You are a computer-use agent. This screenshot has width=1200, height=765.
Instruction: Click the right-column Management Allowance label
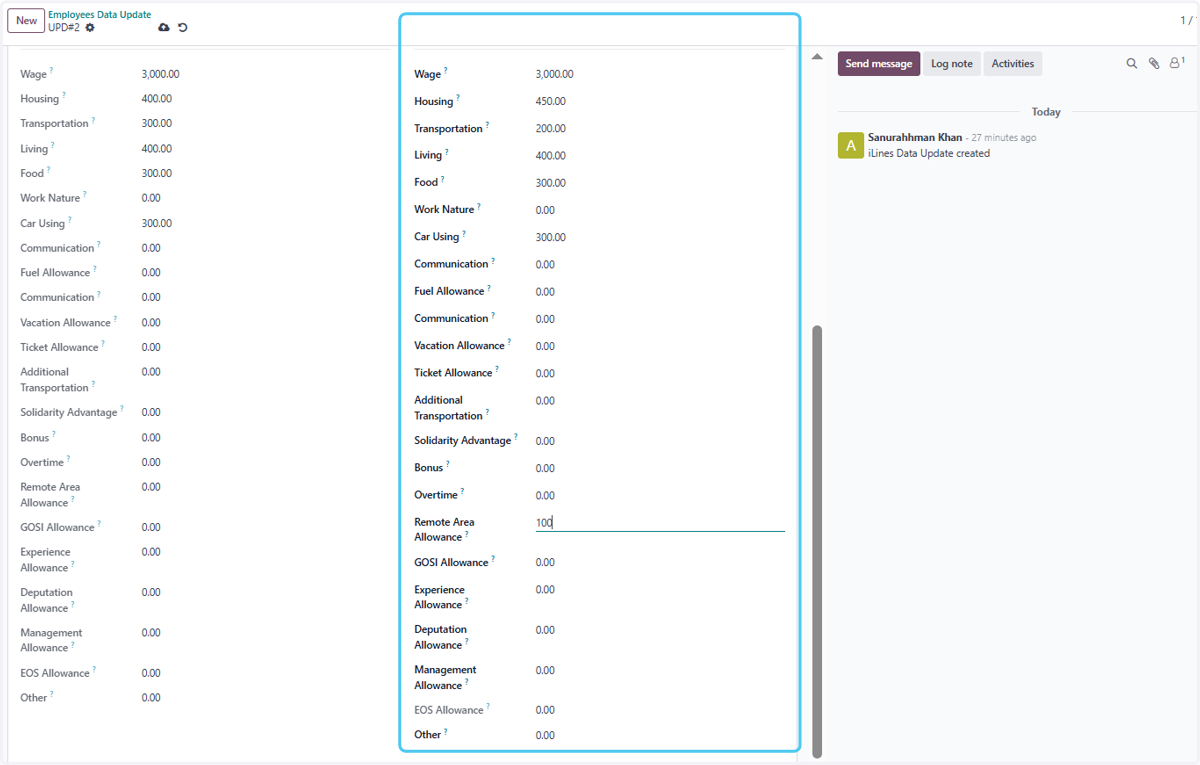click(445, 677)
